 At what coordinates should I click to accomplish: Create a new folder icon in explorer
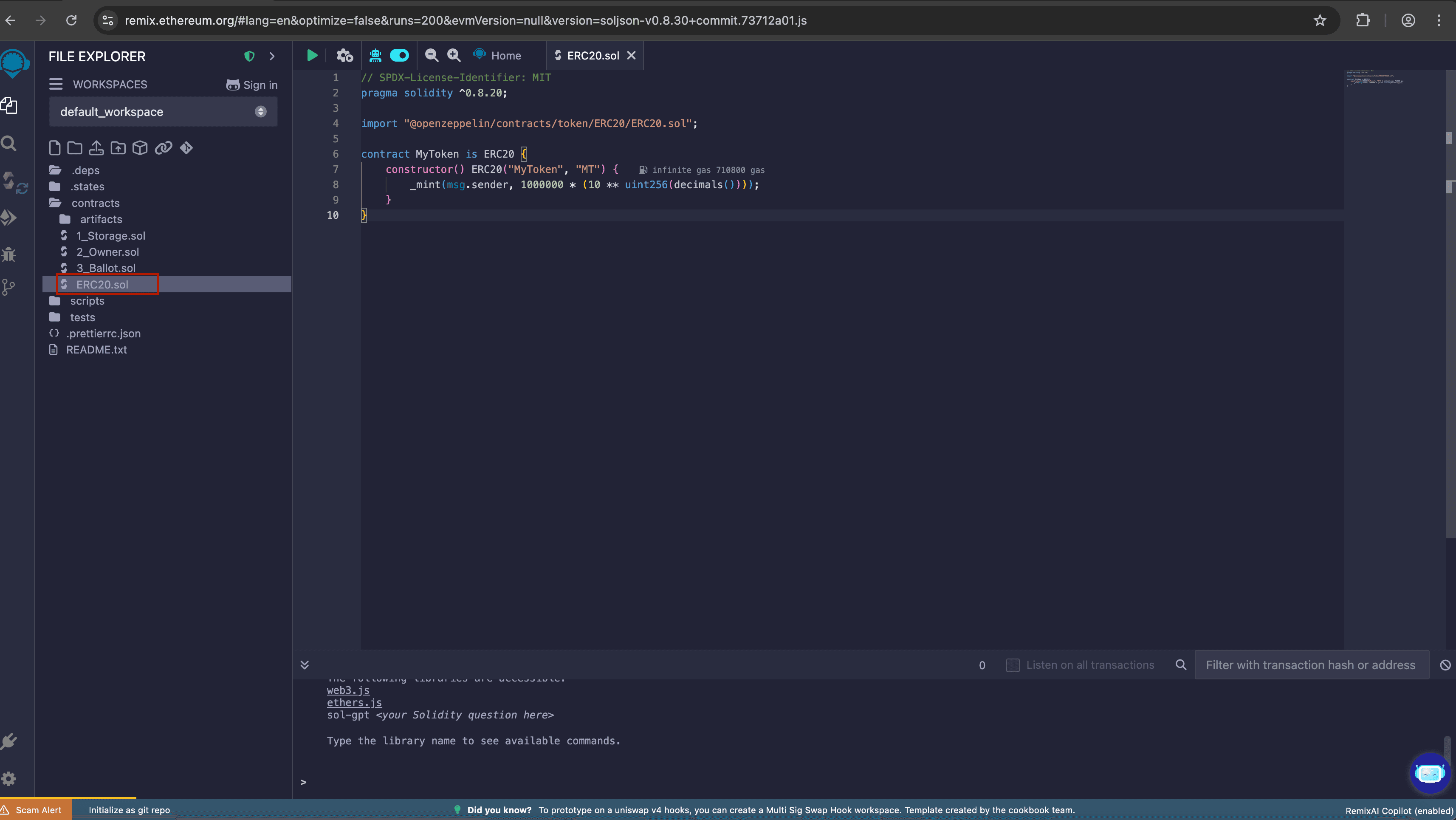[x=75, y=148]
